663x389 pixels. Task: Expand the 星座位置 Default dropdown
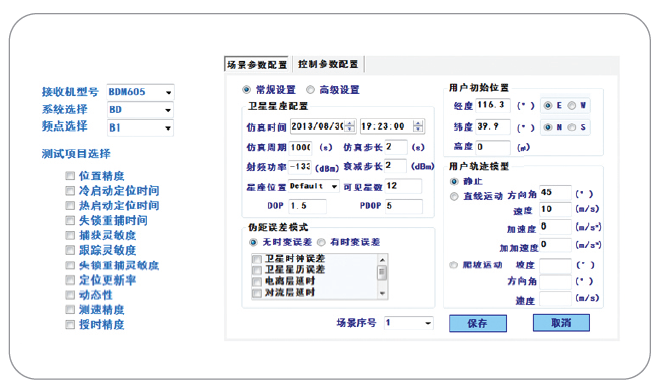tap(314, 186)
